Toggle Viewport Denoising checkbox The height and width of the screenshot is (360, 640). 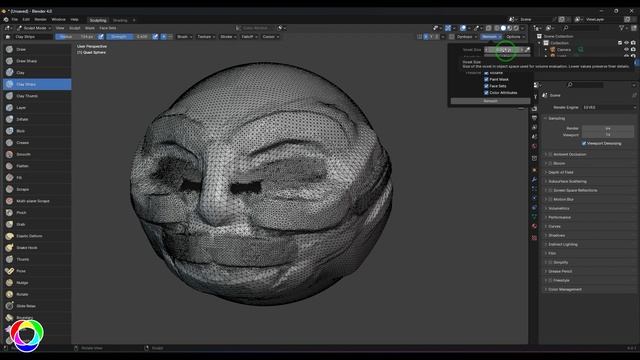point(584,144)
